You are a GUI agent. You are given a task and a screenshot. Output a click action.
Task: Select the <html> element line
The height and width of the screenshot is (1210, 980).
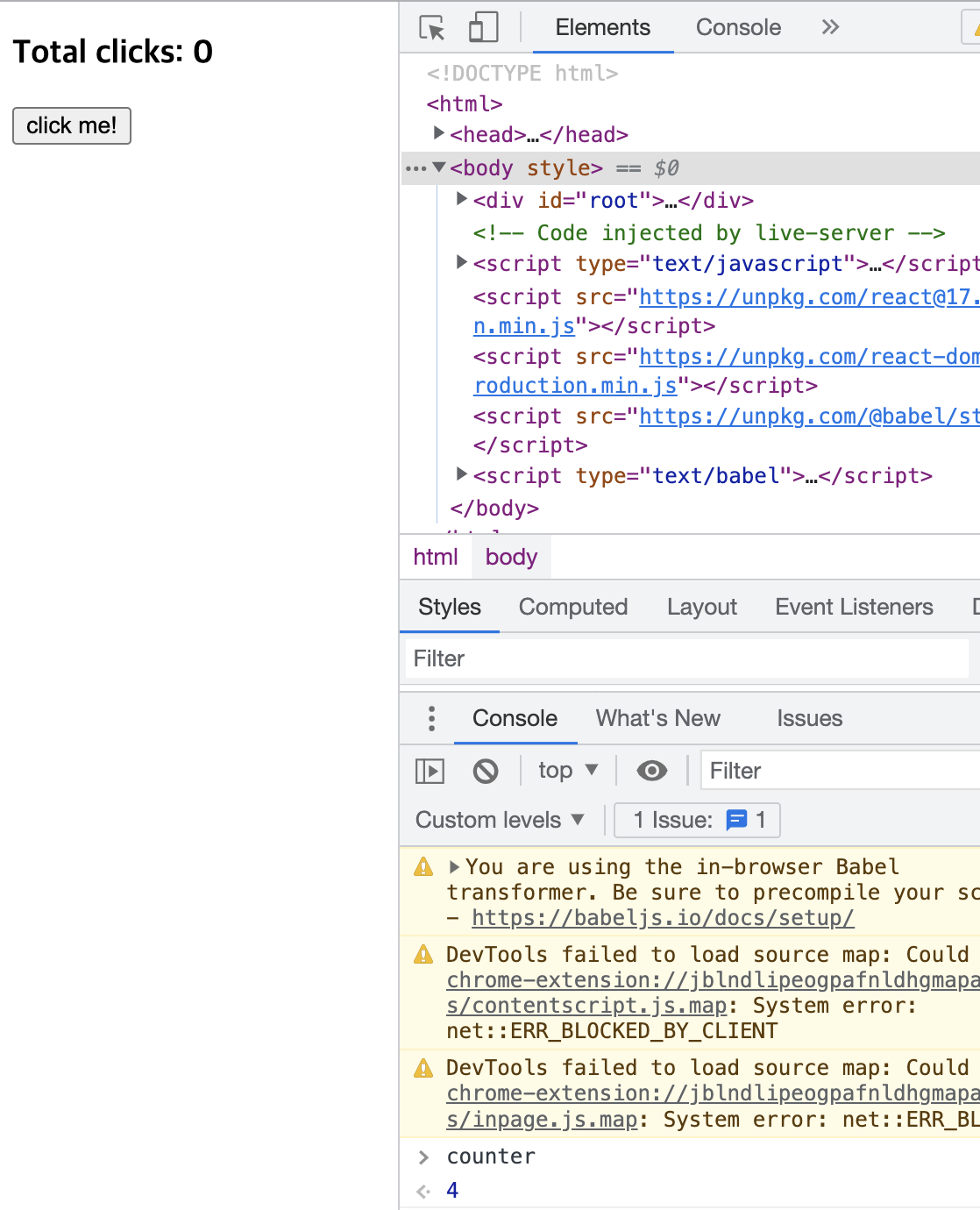(465, 104)
